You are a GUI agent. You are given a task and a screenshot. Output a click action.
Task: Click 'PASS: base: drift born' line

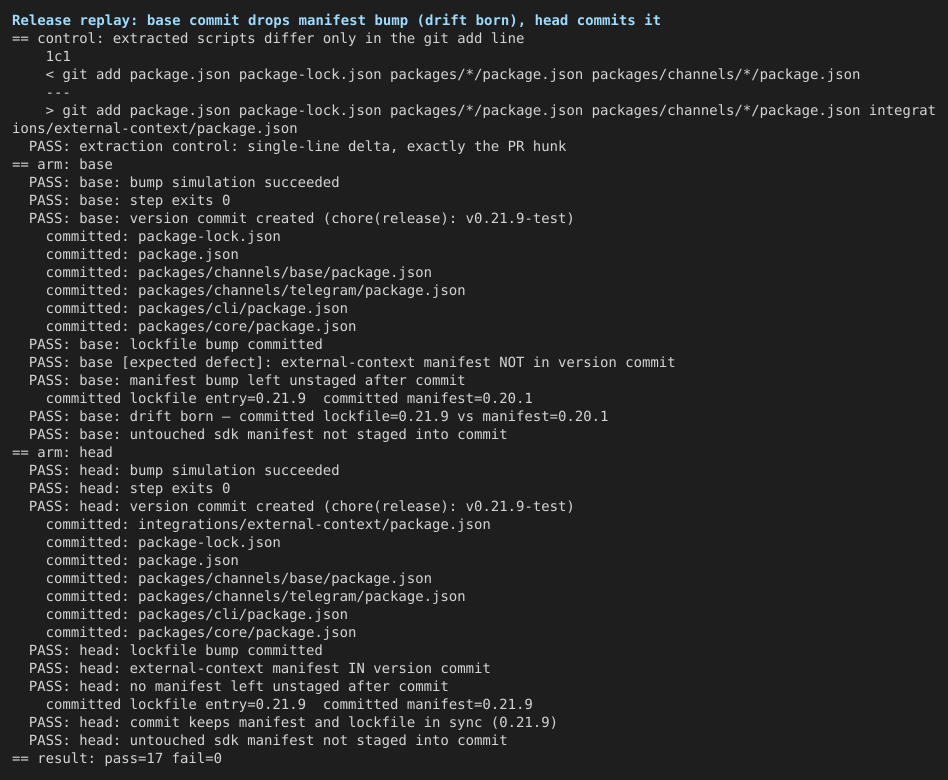click(x=319, y=416)
